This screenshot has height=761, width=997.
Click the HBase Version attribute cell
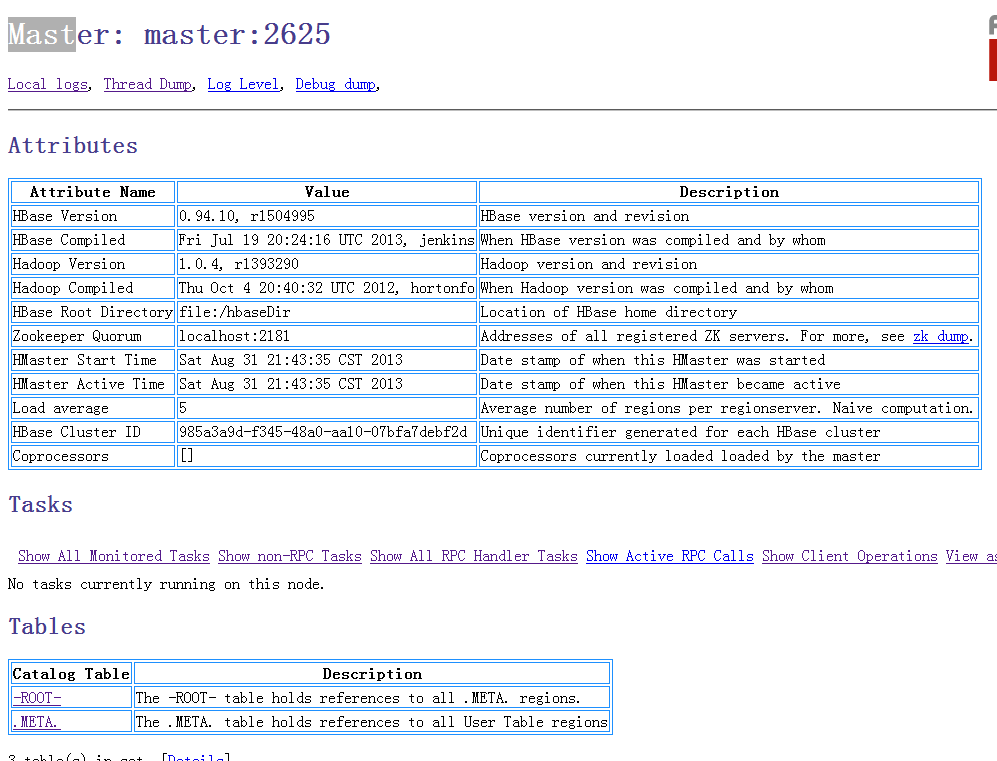(93, 216)
